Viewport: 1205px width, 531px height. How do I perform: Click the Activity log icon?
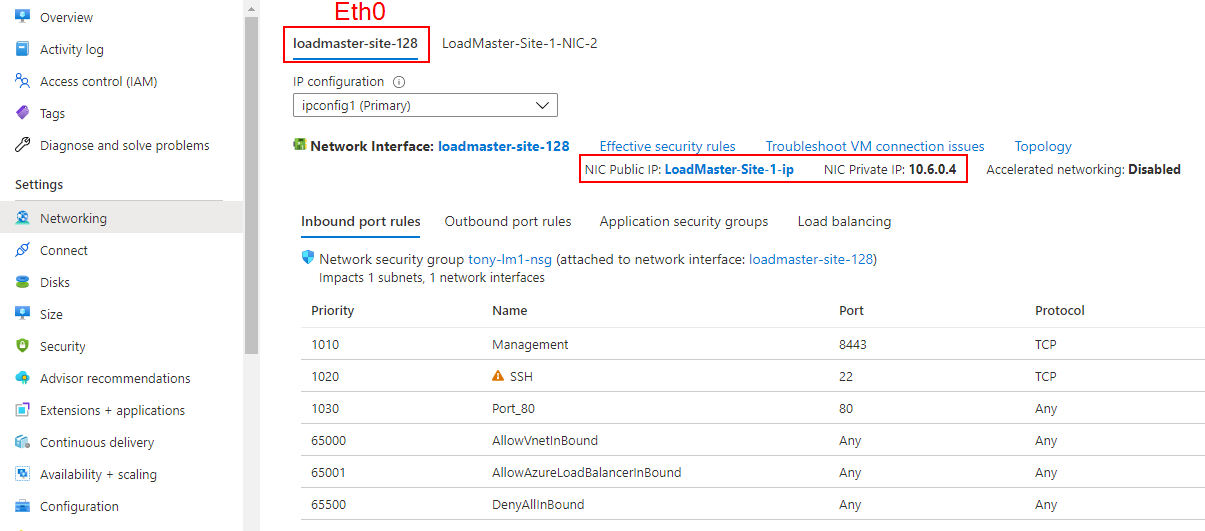click(22, 49)
